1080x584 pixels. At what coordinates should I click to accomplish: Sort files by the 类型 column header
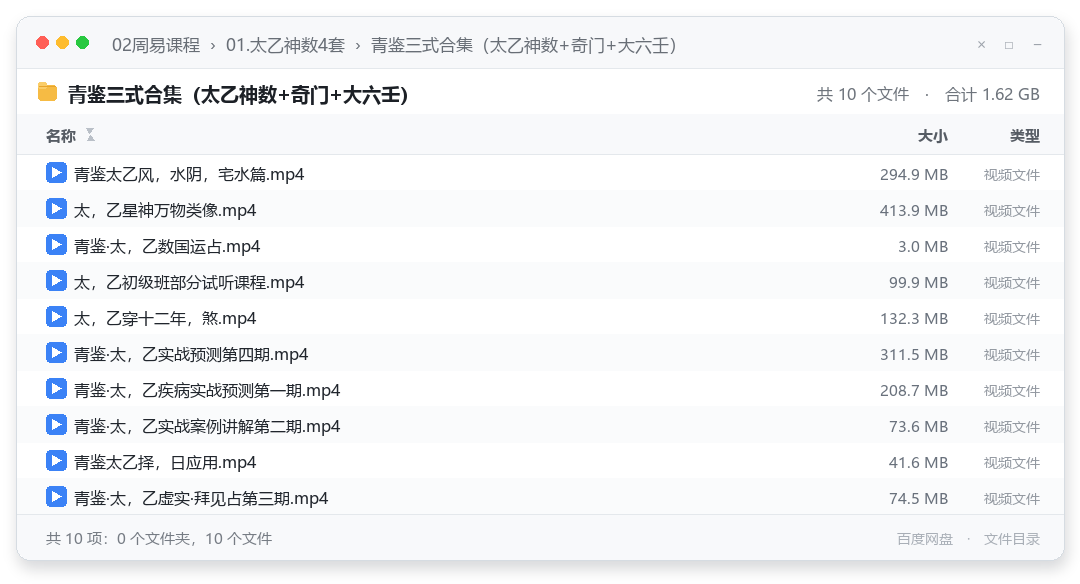coord(1025,136)
